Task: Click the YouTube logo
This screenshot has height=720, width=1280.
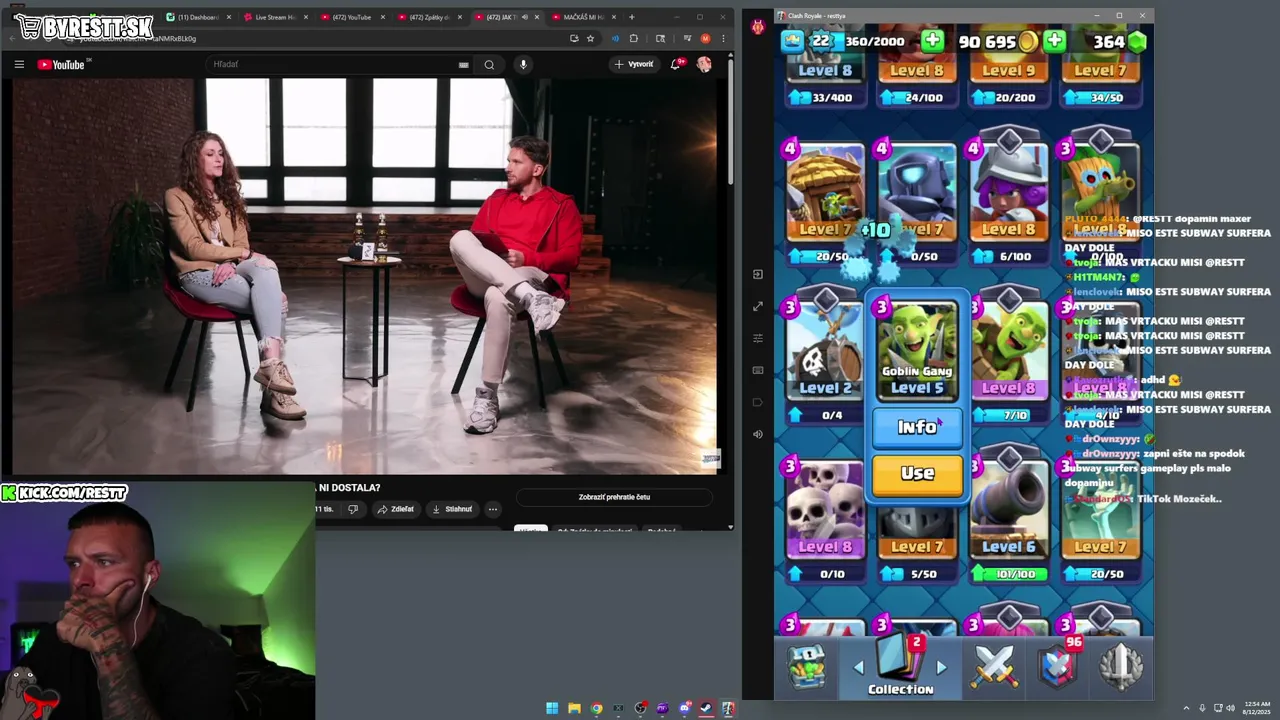Action: coord(63,64)
